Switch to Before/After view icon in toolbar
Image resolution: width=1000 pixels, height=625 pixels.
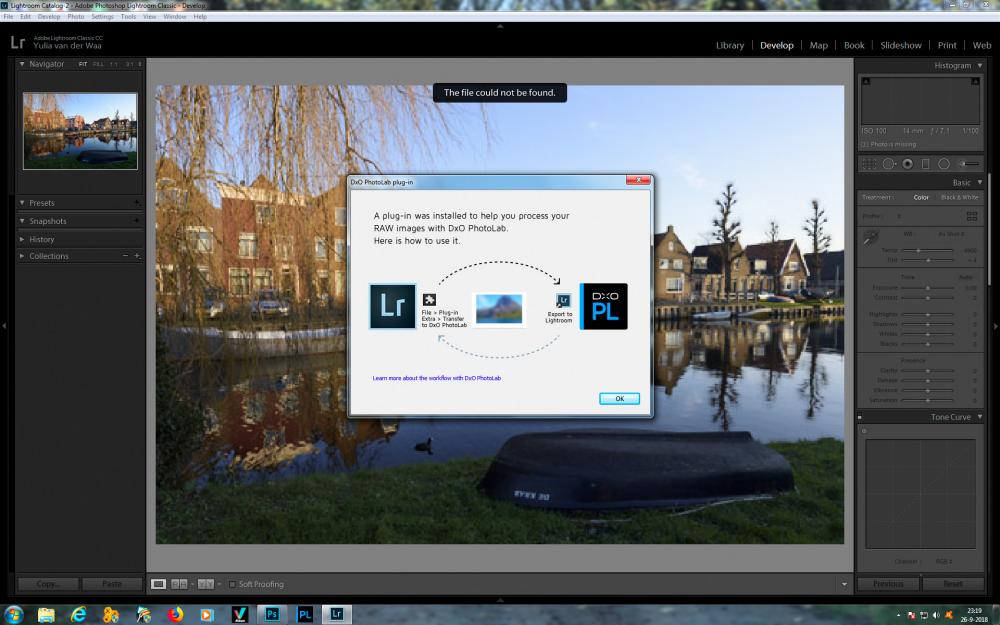click(x=205, y=584)
